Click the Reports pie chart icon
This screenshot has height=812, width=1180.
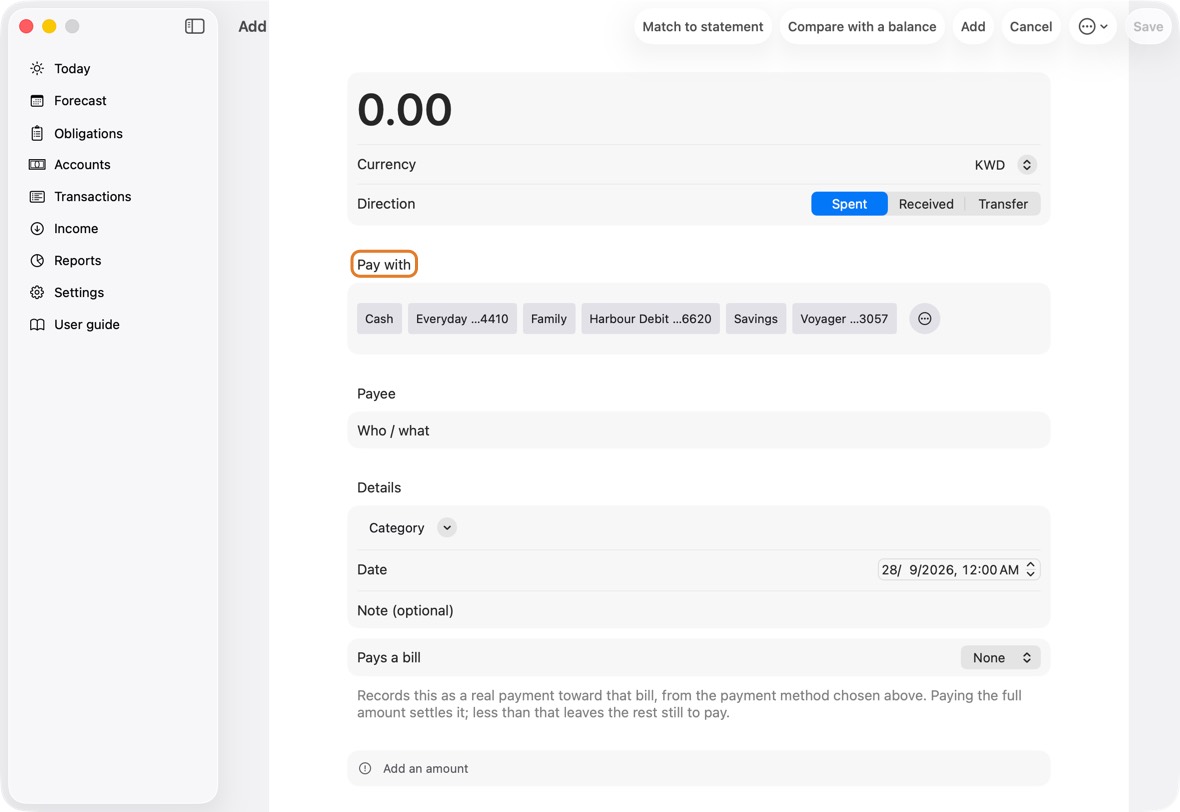(37, 260)
